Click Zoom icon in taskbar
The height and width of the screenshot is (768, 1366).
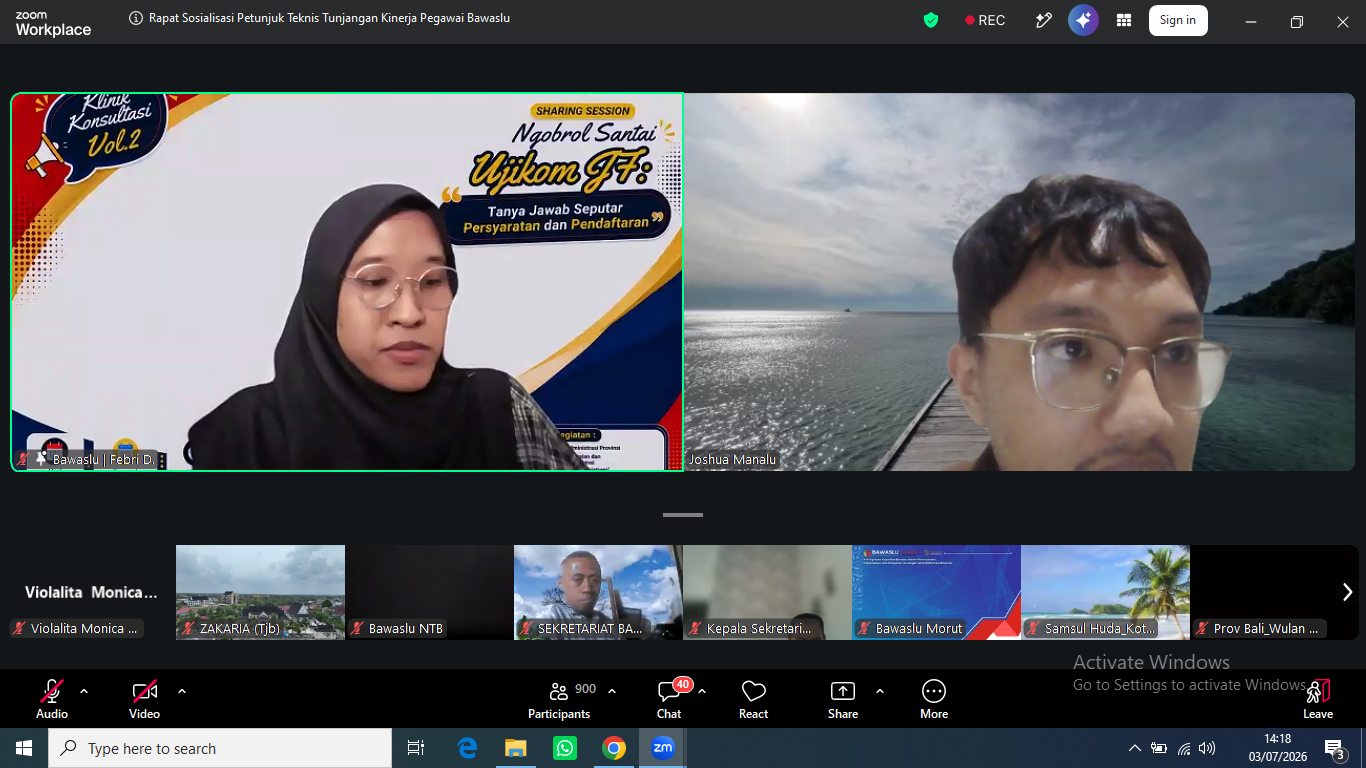pyautogui.click(x=662, y=748)
